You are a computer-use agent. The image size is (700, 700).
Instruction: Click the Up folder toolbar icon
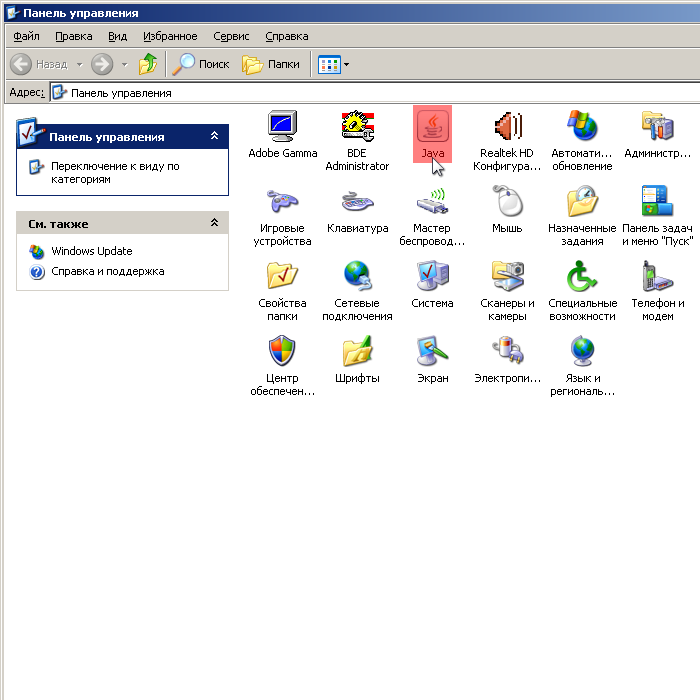(x=148, y=64)
